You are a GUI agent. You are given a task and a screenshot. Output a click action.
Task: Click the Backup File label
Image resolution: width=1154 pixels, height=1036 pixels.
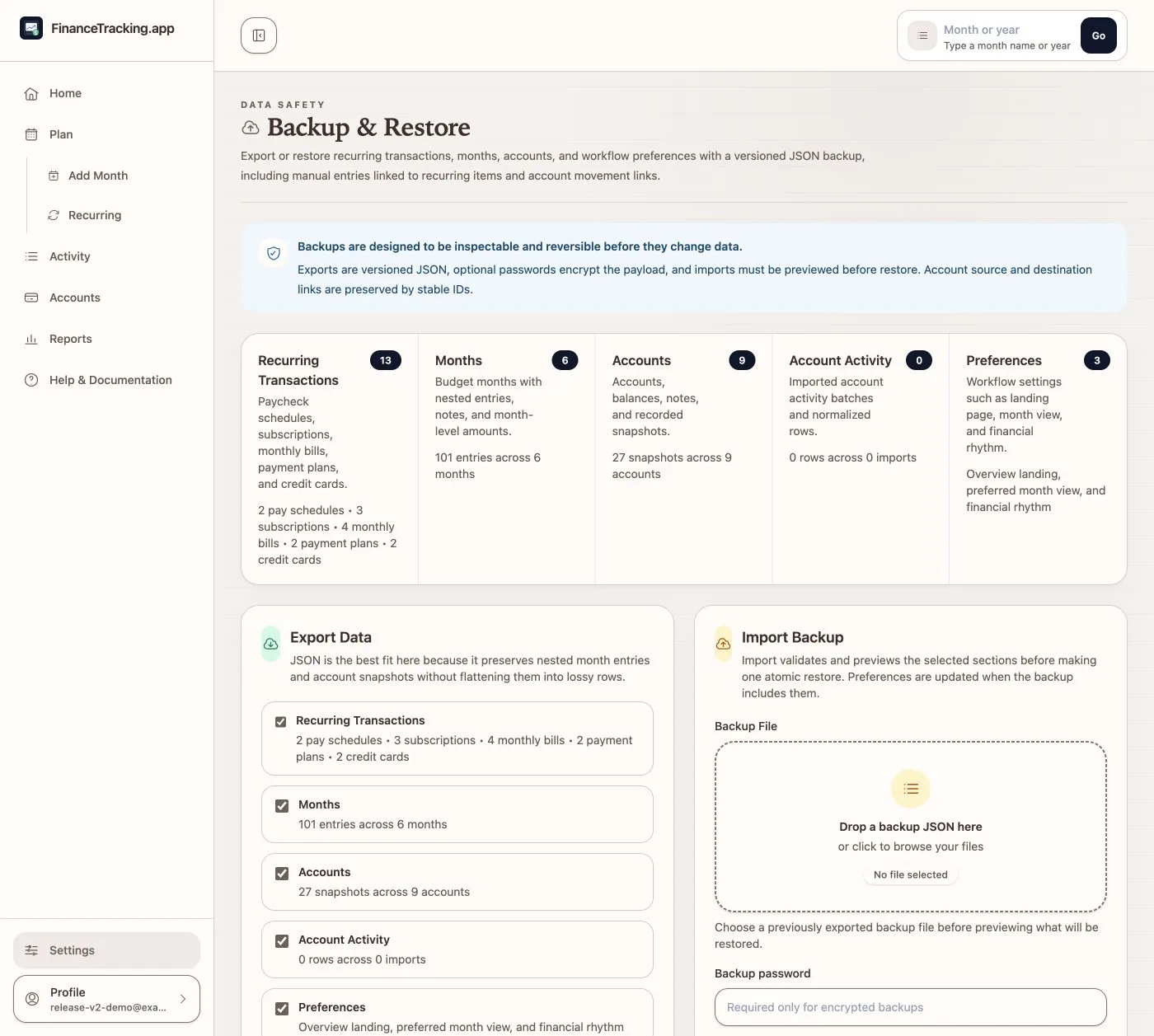(746, 726)
